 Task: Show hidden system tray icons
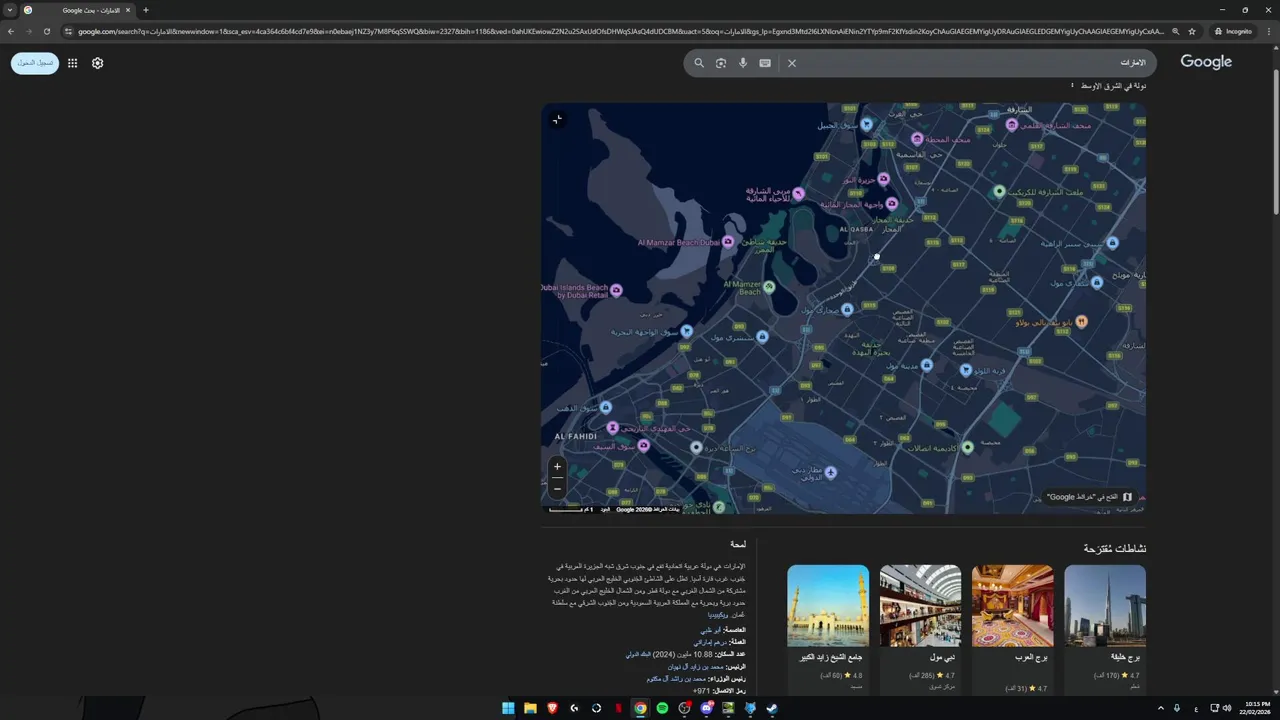point(1161,708)
